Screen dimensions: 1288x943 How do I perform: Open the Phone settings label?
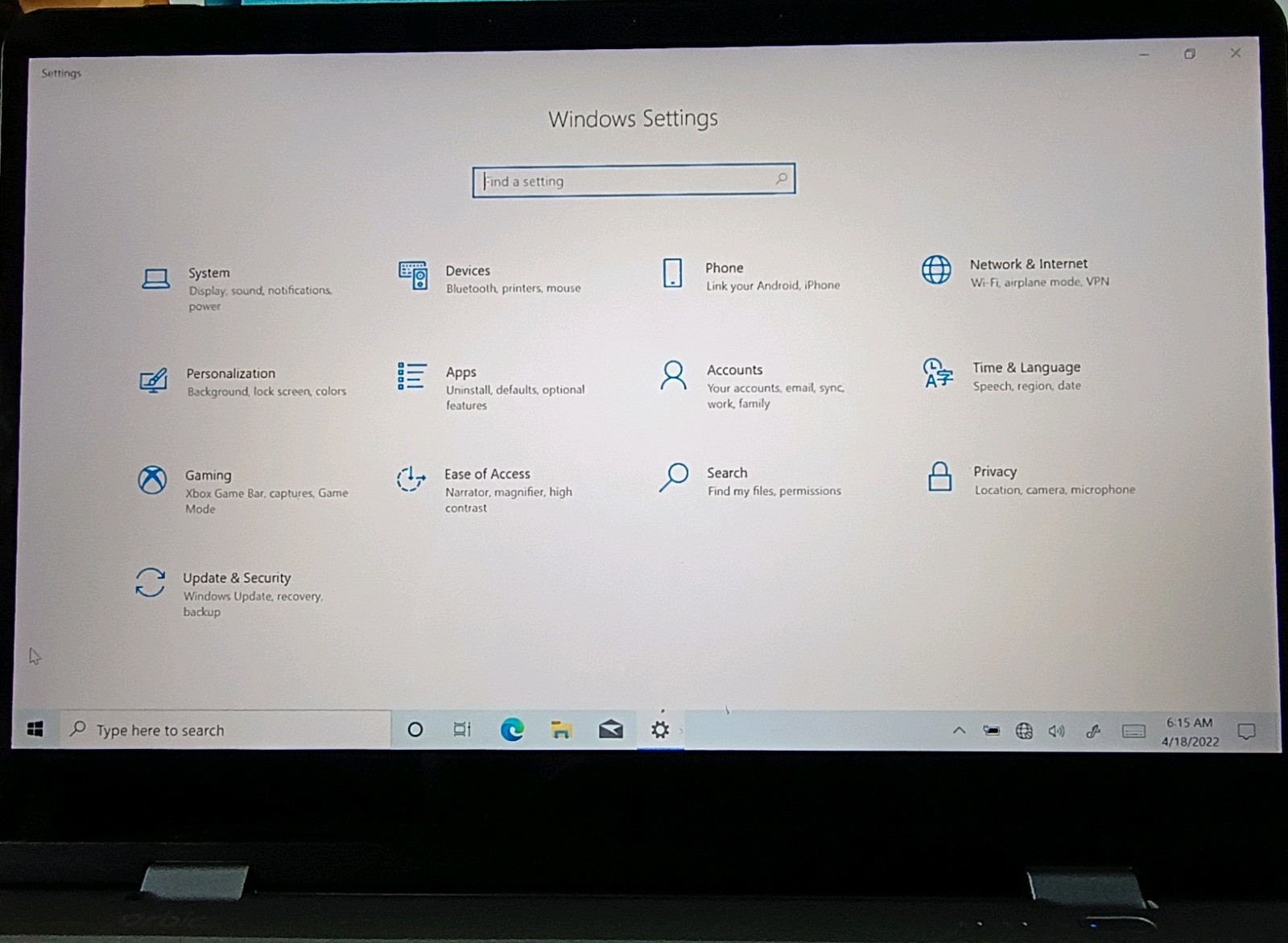724,268
